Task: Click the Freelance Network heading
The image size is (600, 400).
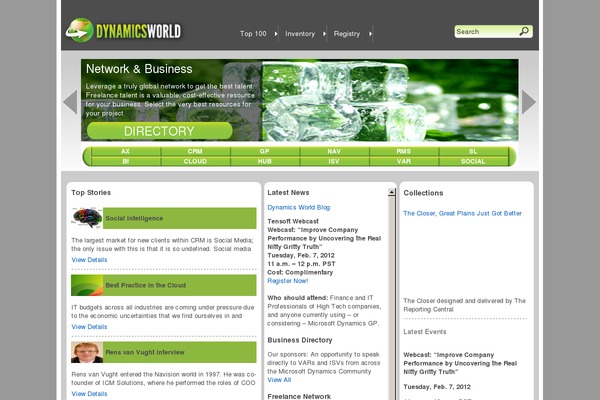Action: click(x=299, y=396)
